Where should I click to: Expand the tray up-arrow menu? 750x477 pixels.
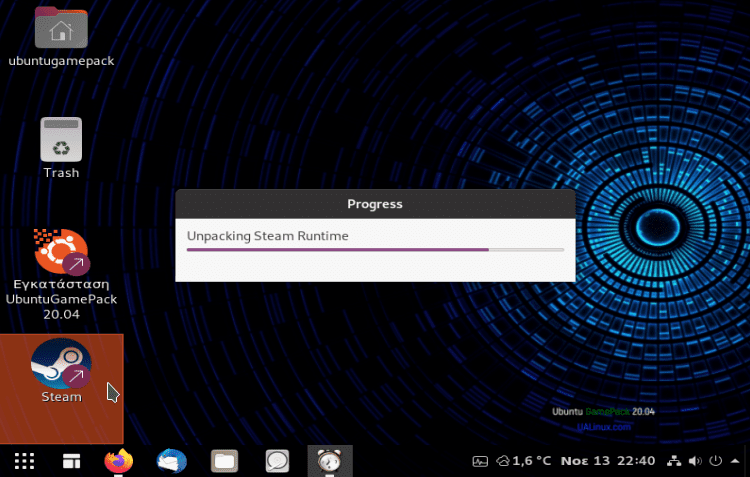tap(735, 461)
